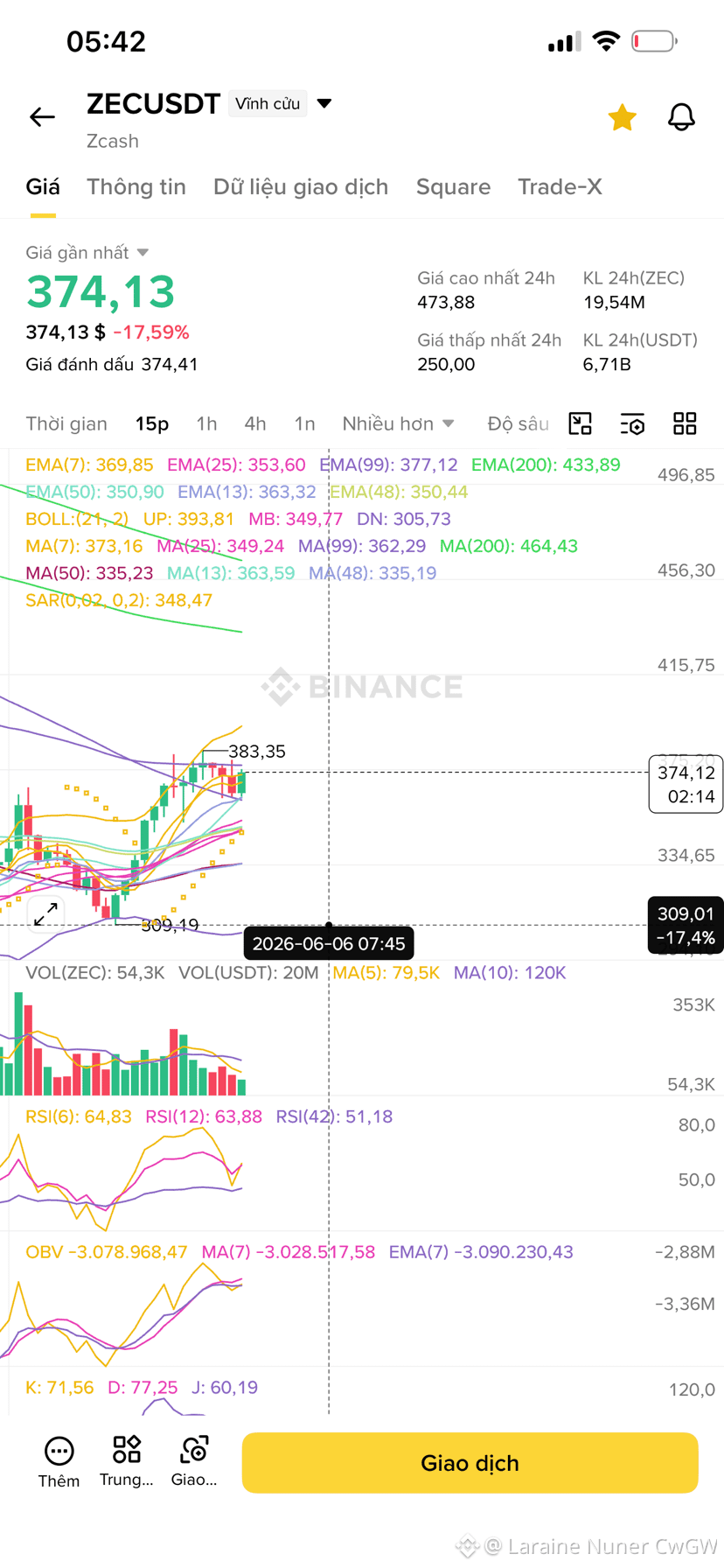Tap the EMA(7): 369,85 indicator label
Screen dimensions: 724x1568
click(x=89, y=465)
